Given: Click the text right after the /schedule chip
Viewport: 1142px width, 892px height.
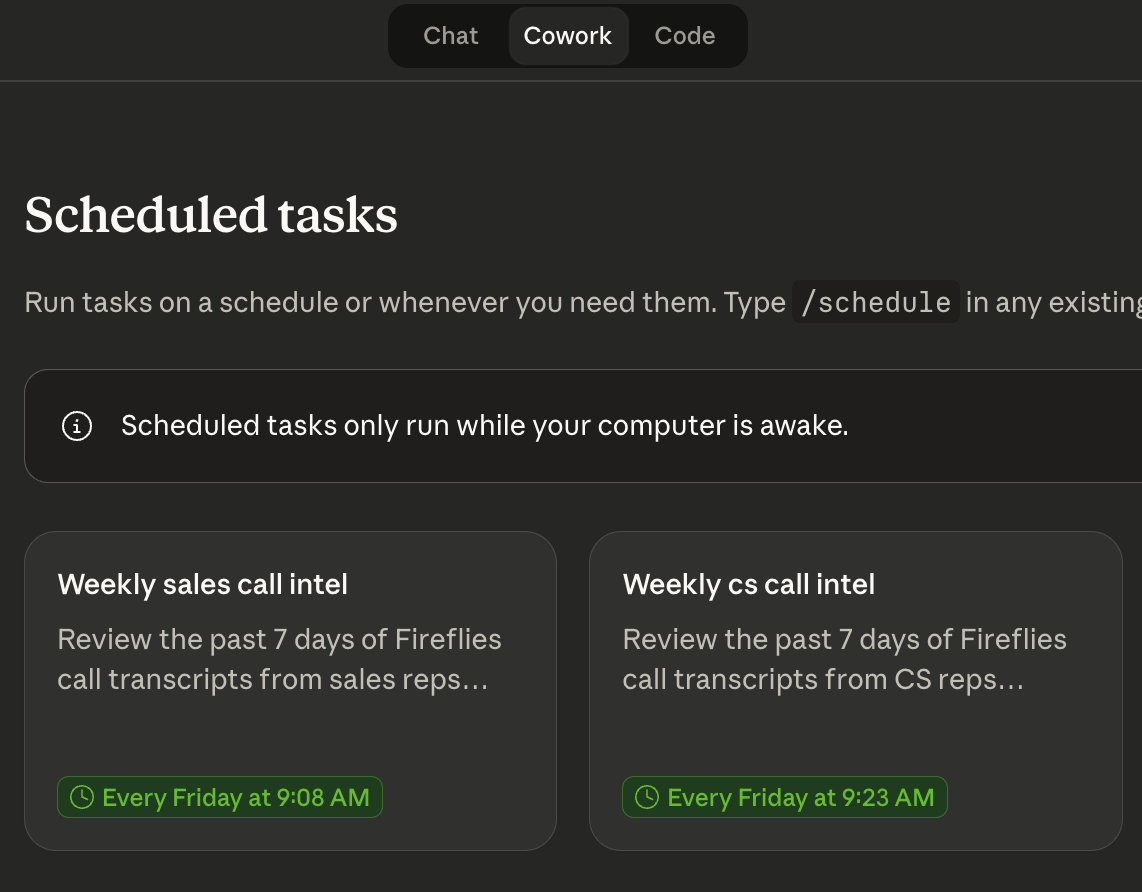Looking at the screenshot, I should click(x=1050, y=302).
